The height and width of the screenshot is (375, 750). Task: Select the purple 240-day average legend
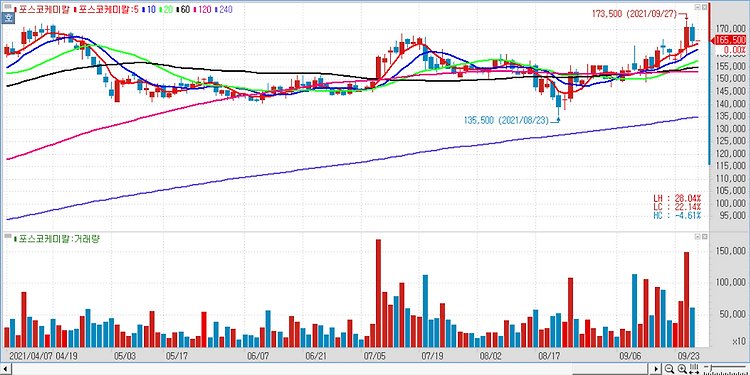[x=224, y=10]
